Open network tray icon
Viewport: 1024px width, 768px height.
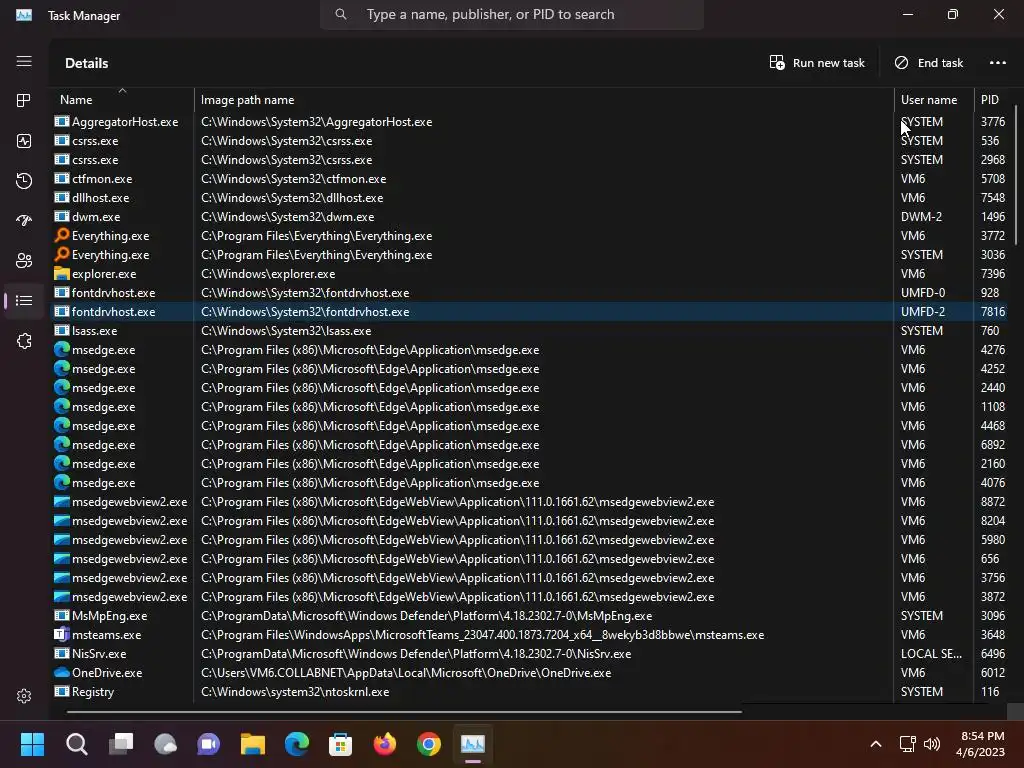click(907, 744)
